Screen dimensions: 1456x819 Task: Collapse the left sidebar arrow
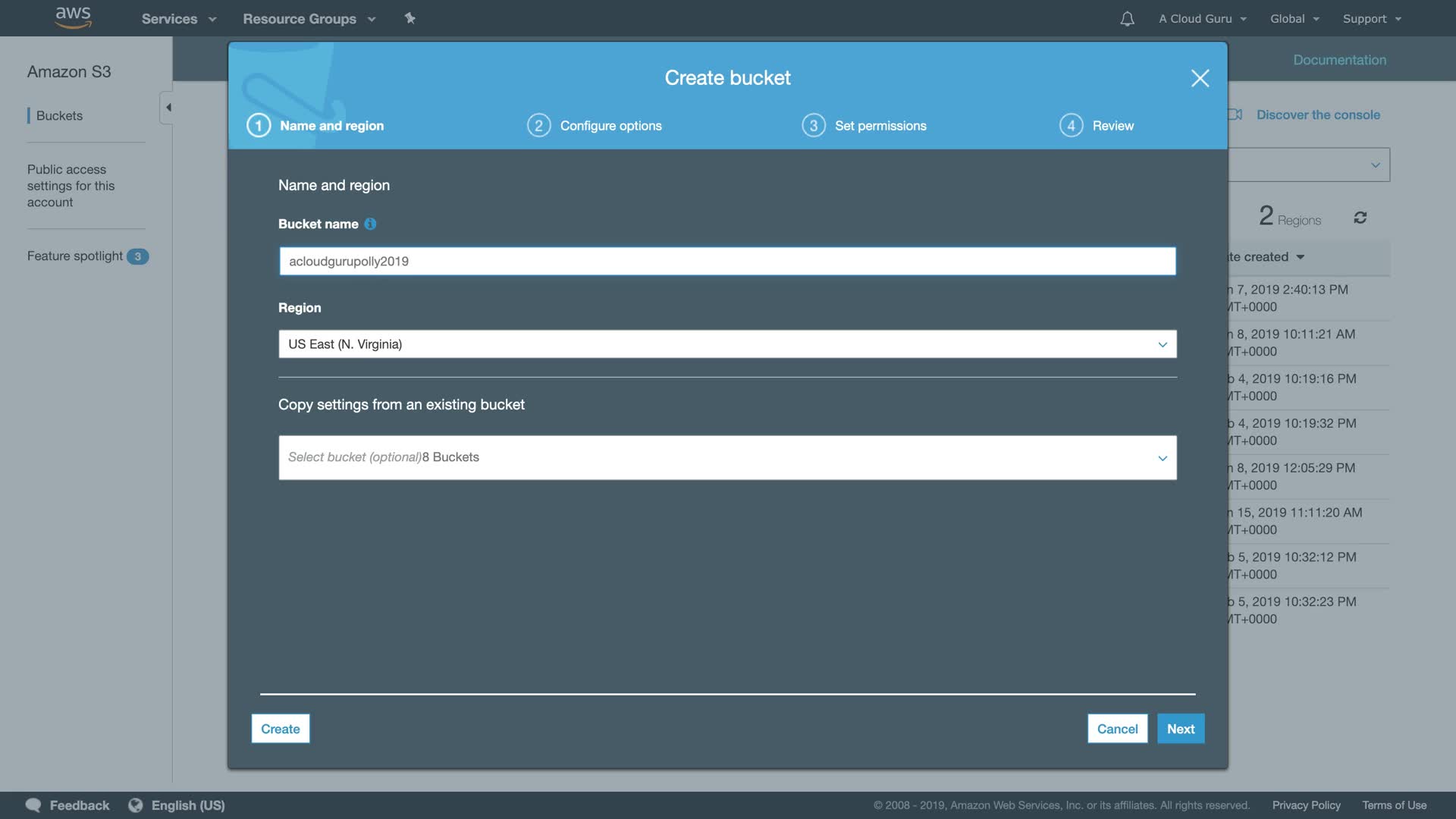(x=168, y=108)
